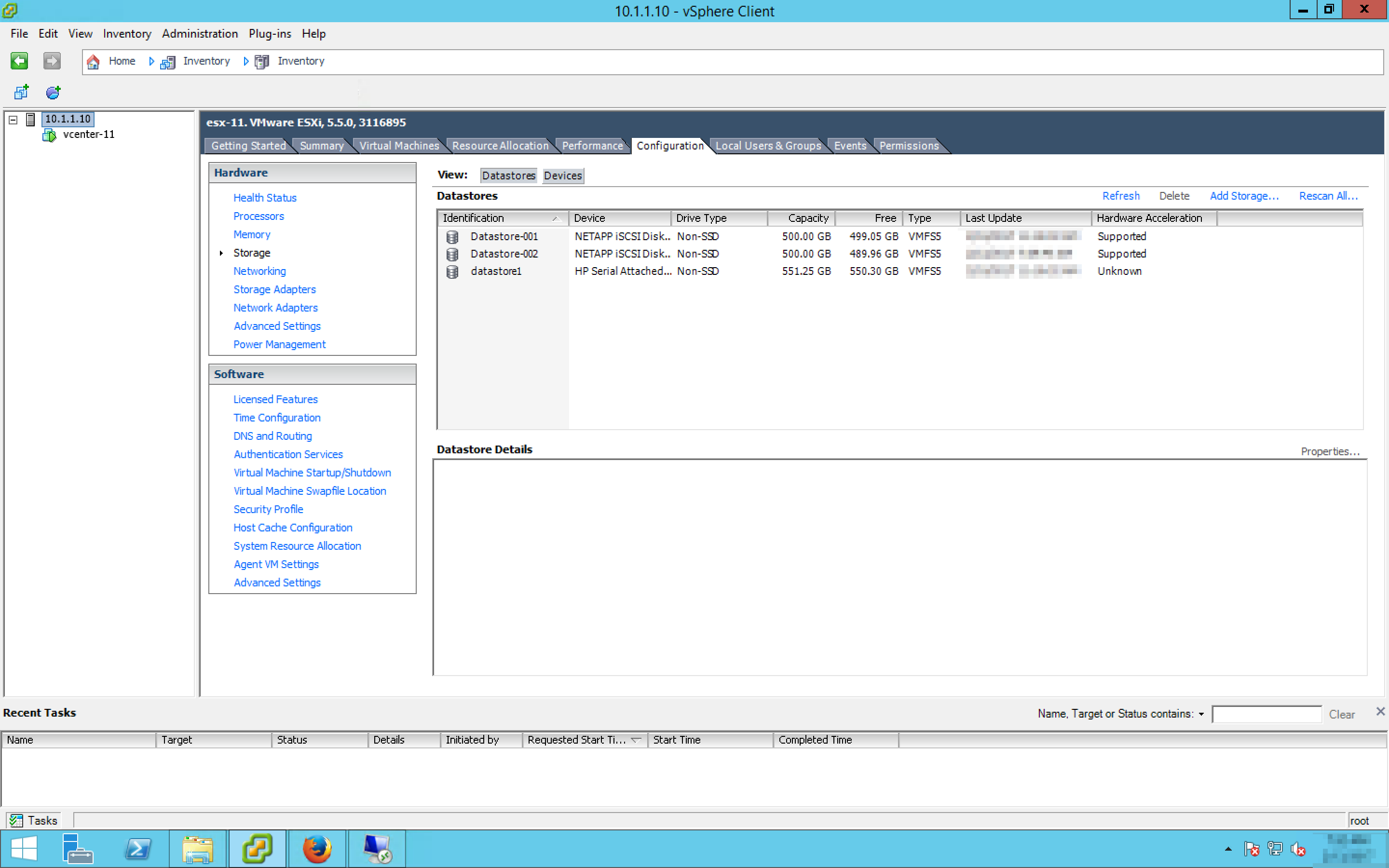
Task: Collapse the 10.1.1.10 host tree node
Action: pos(13,120)
